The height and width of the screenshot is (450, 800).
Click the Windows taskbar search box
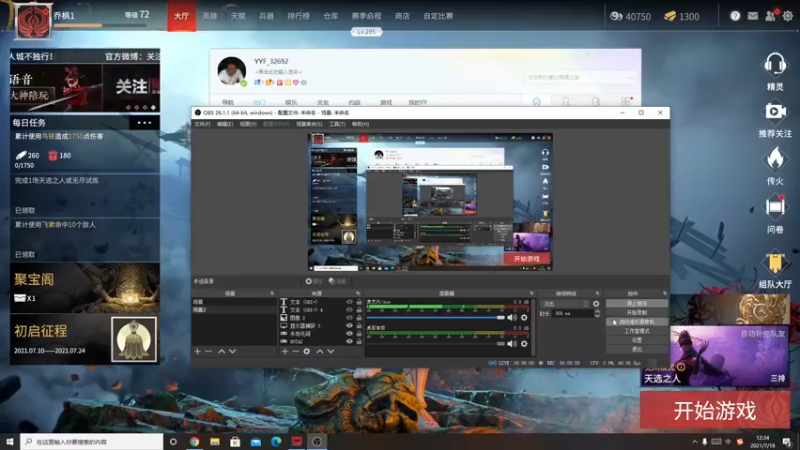tap(92, 442)
